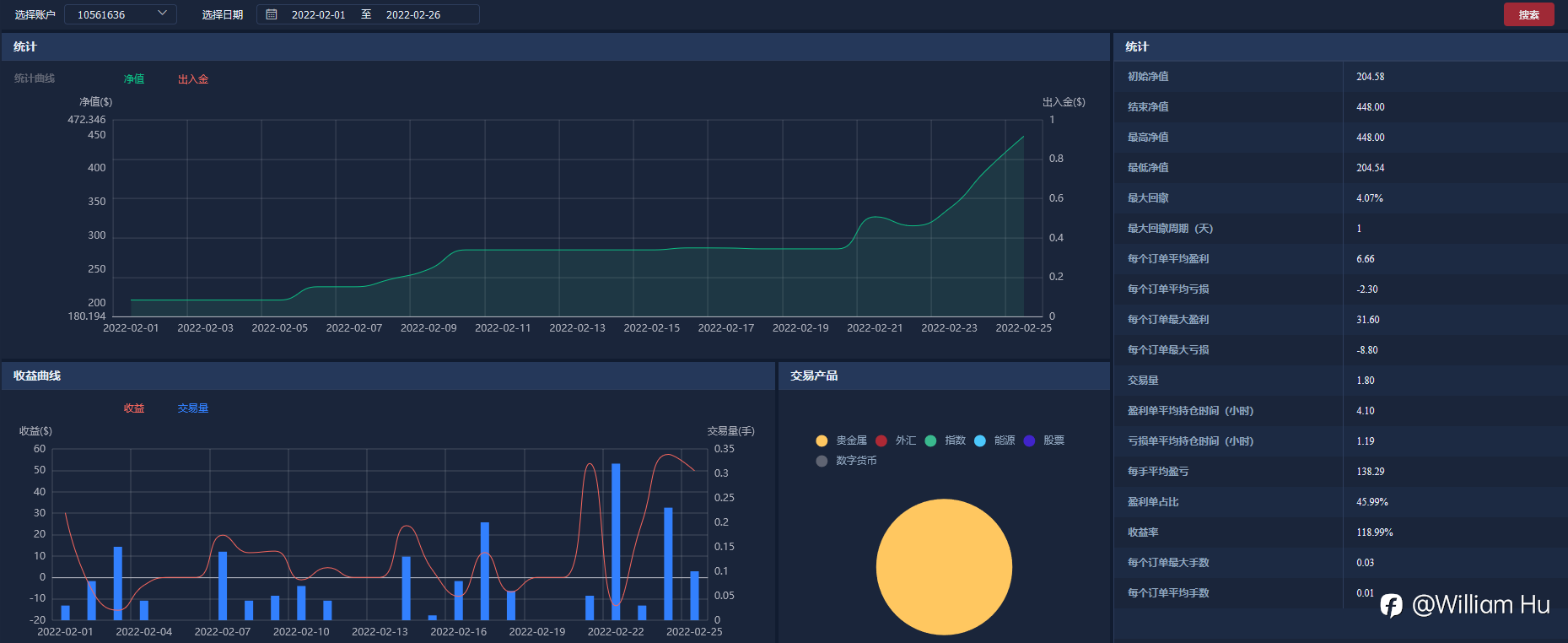Click the gray 数字货币 legend dot
Image resolution: width=1568 pixels, height=643 pixels.
pos(822,461)
